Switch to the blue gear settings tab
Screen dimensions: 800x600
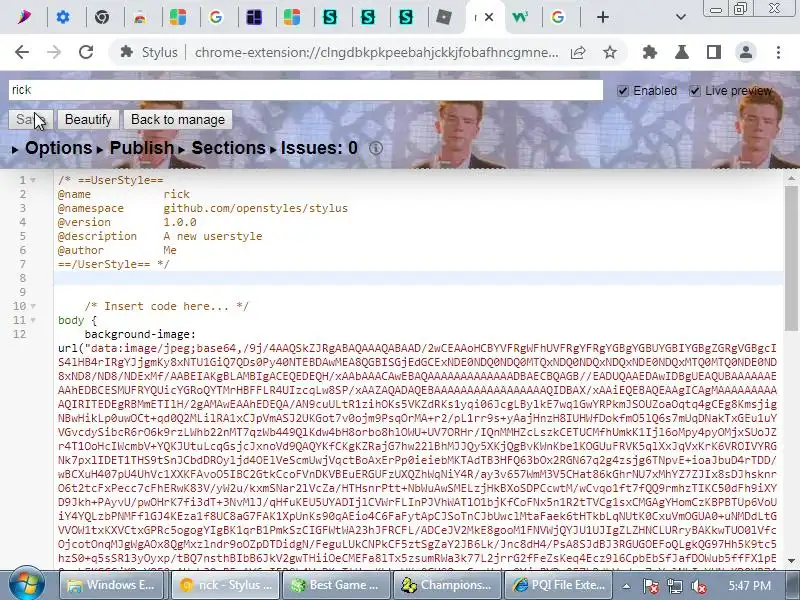pos(63,17)
